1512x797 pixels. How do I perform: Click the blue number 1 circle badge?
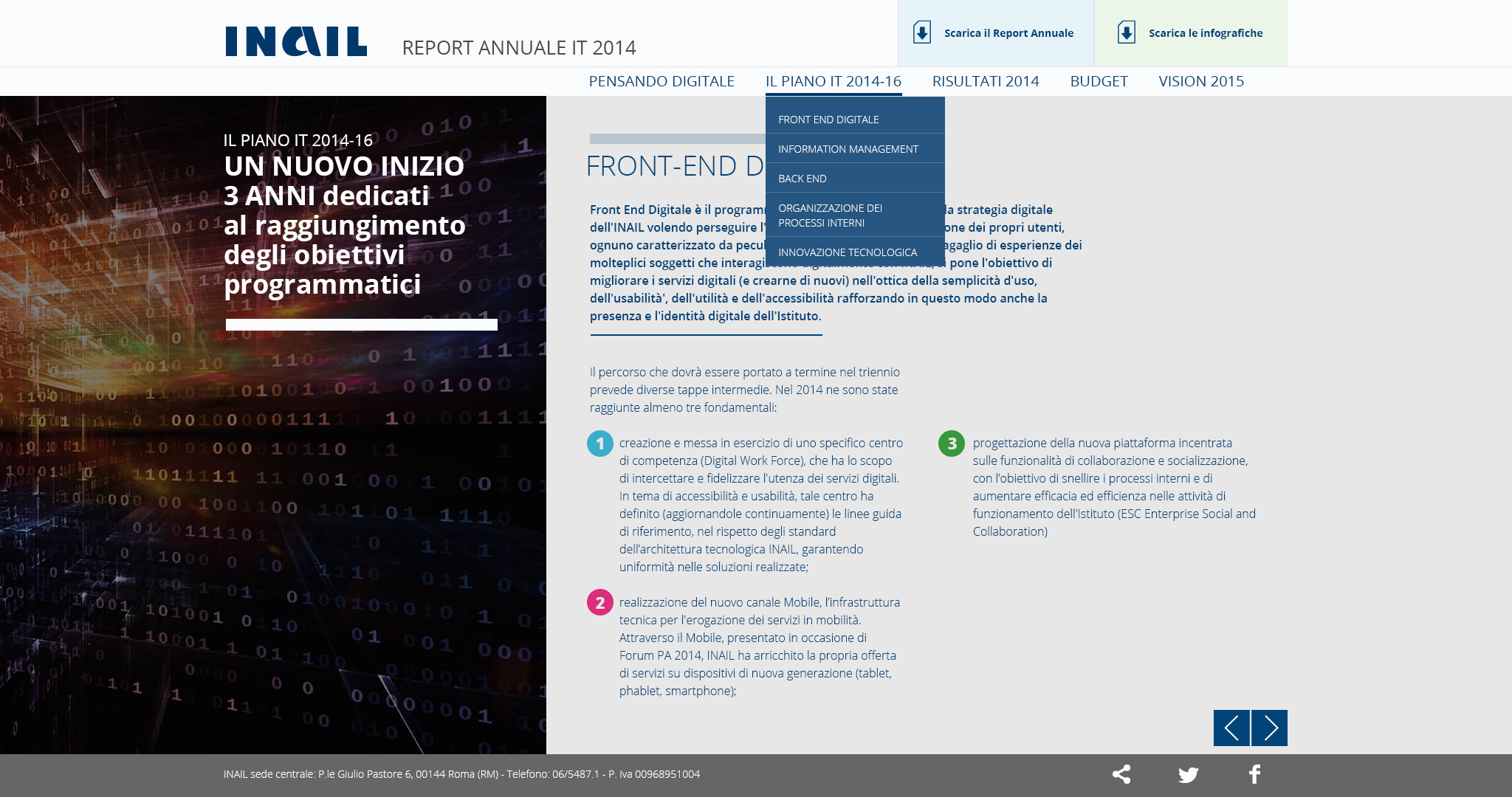[600, 444]
